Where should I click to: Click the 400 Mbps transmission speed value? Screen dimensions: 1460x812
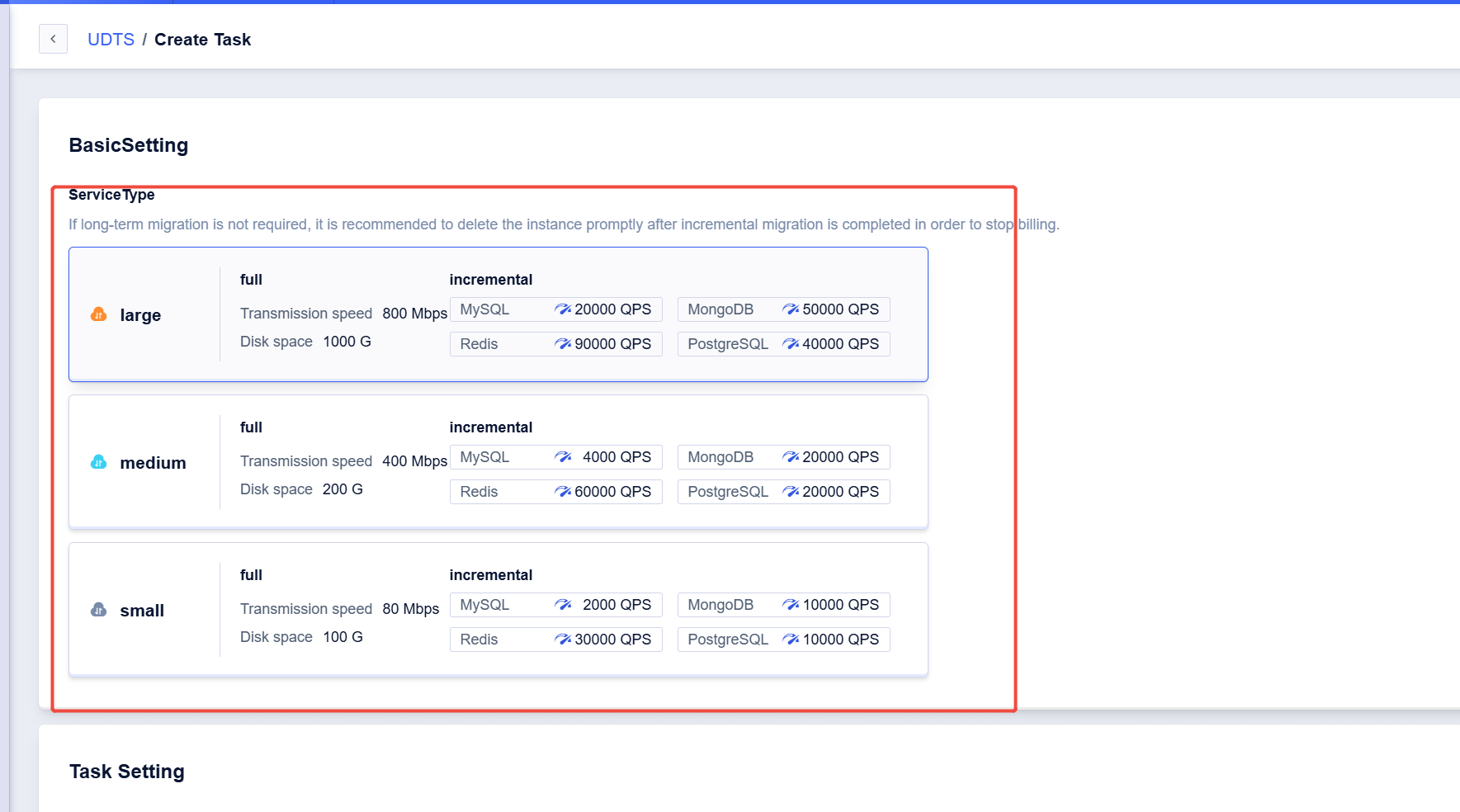coord(414,461)
